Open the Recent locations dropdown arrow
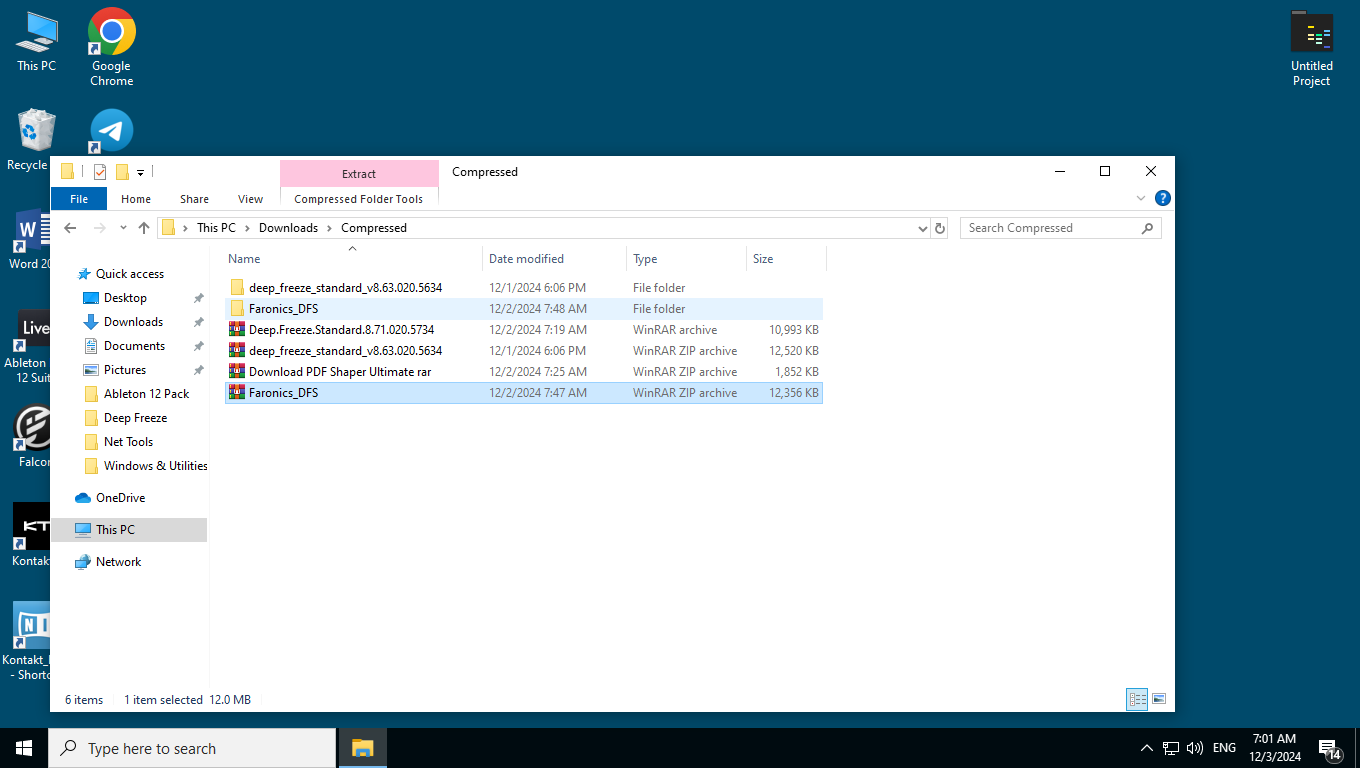1360x768 pixels. click(123, 228)
